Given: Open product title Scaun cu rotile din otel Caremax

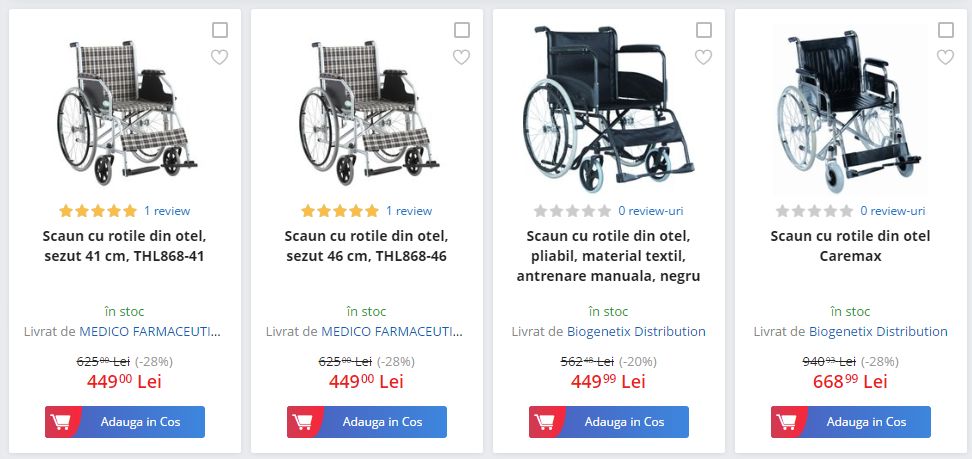Looking at the screenshot, I should pyautogui.click(x=850, y=246).
